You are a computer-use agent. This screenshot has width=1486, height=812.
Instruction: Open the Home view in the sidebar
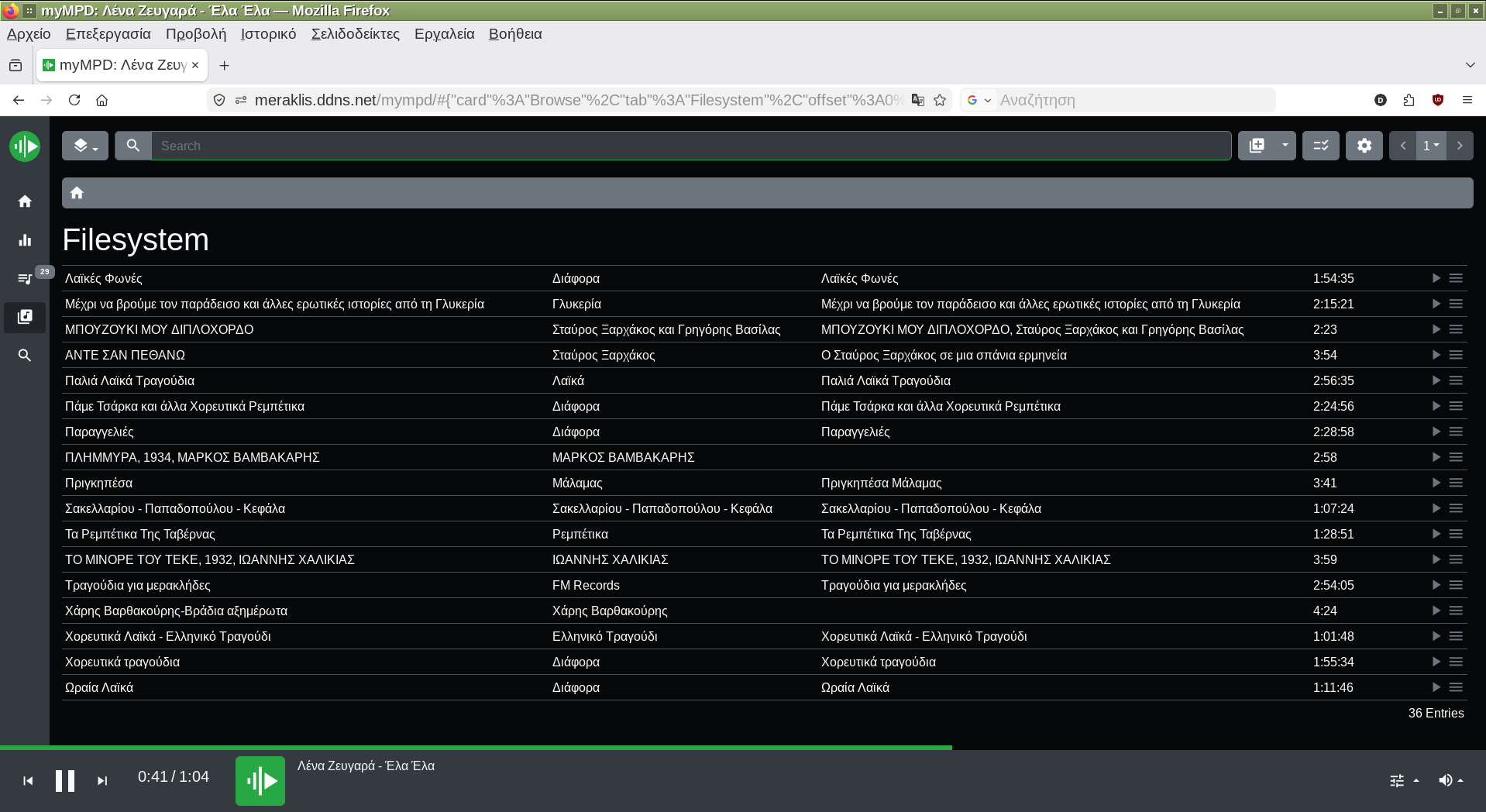point(25,201)
